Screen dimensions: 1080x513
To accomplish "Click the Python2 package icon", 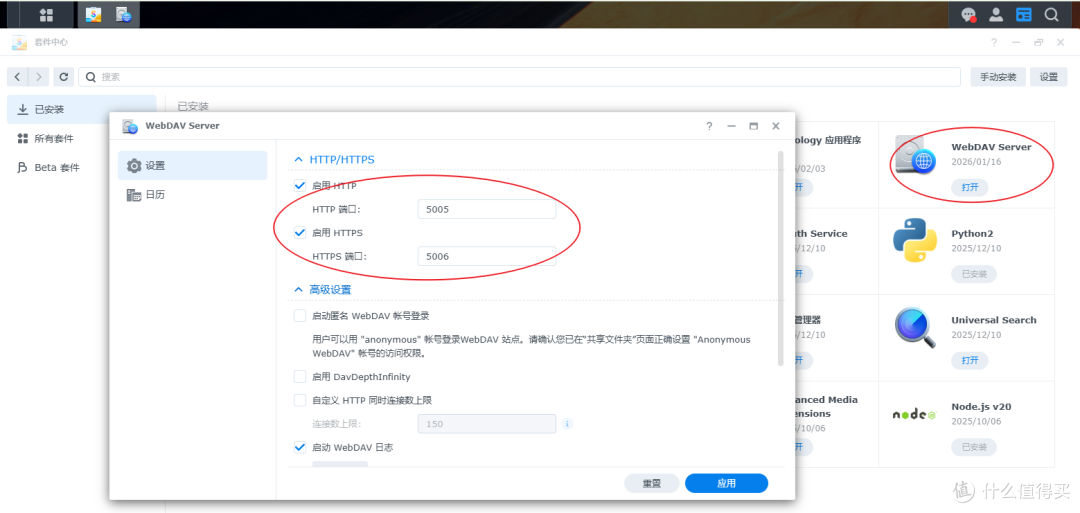I will tap(915, 240).
